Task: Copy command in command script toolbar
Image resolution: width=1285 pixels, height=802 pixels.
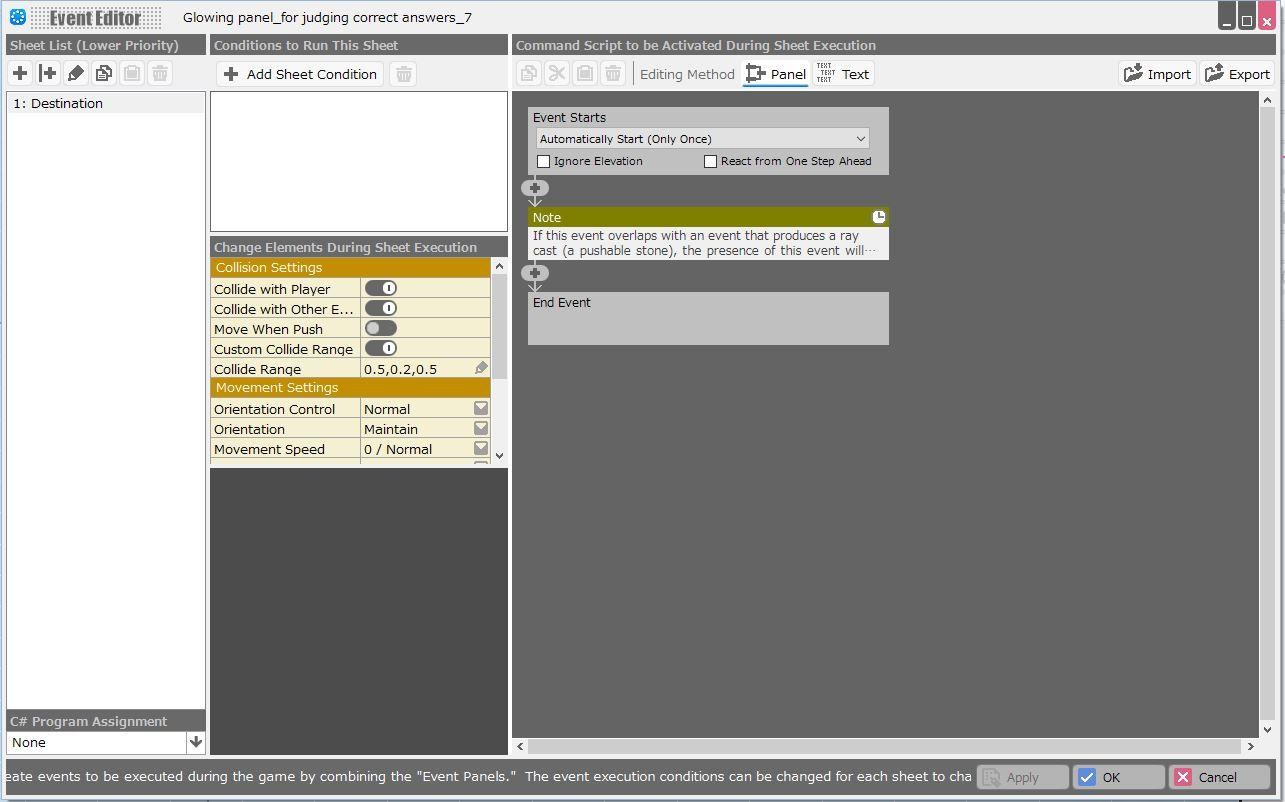Action: point(529,73)
